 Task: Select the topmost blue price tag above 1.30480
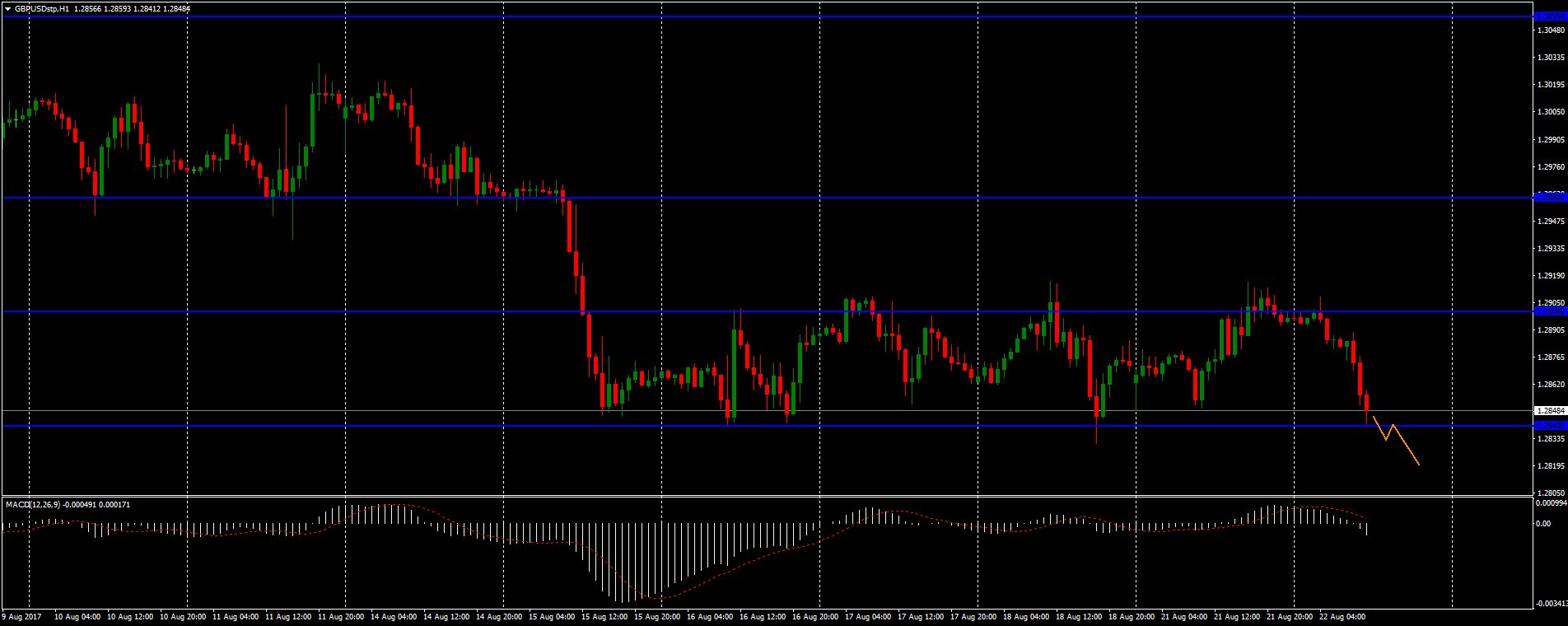(x=1550, y=16)
